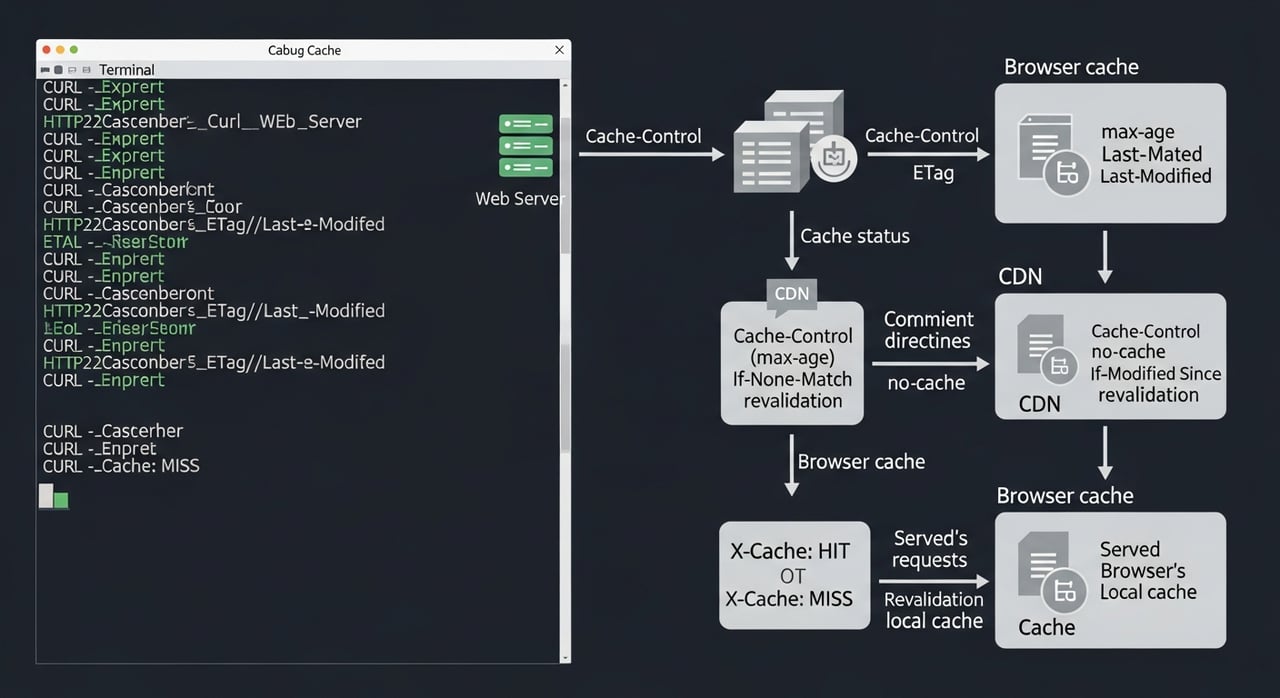1280x698 pixels.
Task: Click the Cabug Cache window title
Action: (x=305, y=50)
